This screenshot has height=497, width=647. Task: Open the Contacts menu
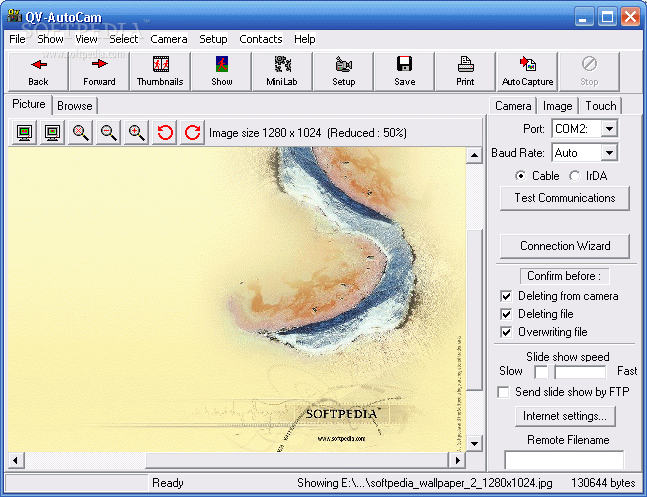[x=261, y=39]
